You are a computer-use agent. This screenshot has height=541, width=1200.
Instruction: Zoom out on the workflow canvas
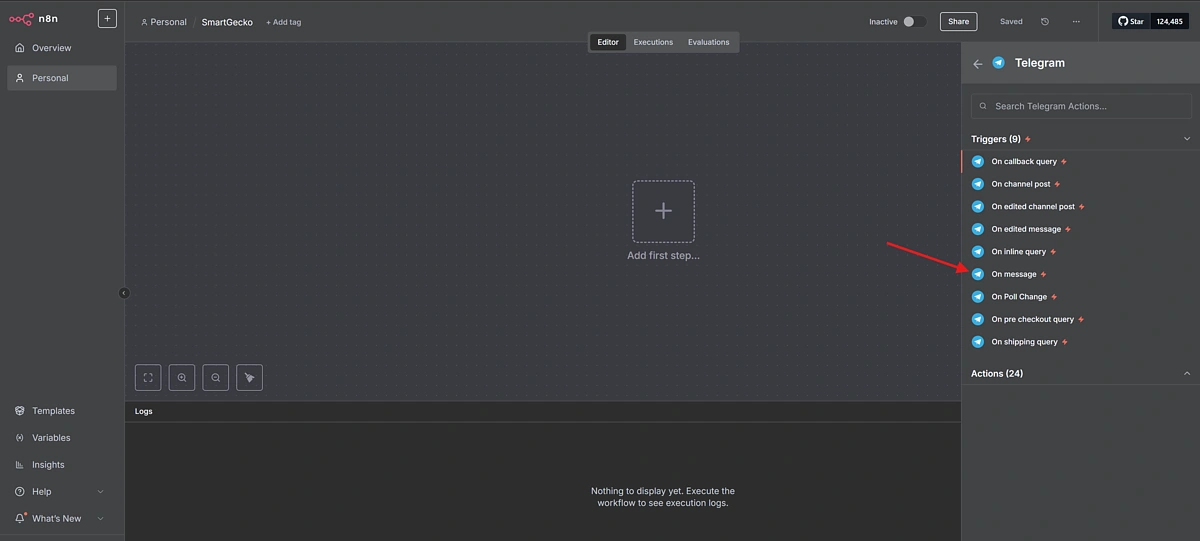click(216, 377)
